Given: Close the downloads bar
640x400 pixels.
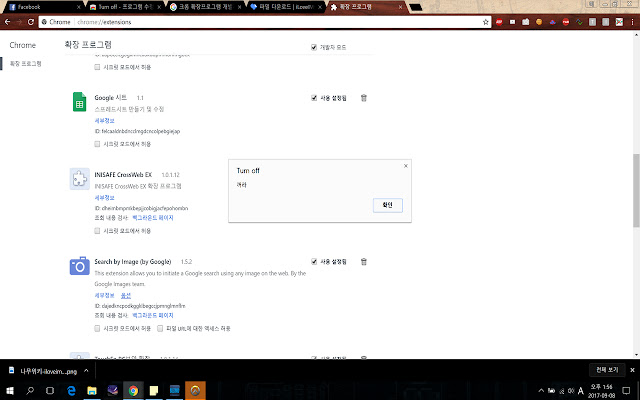Looking at the screenshot, I should tap(632, 370).
